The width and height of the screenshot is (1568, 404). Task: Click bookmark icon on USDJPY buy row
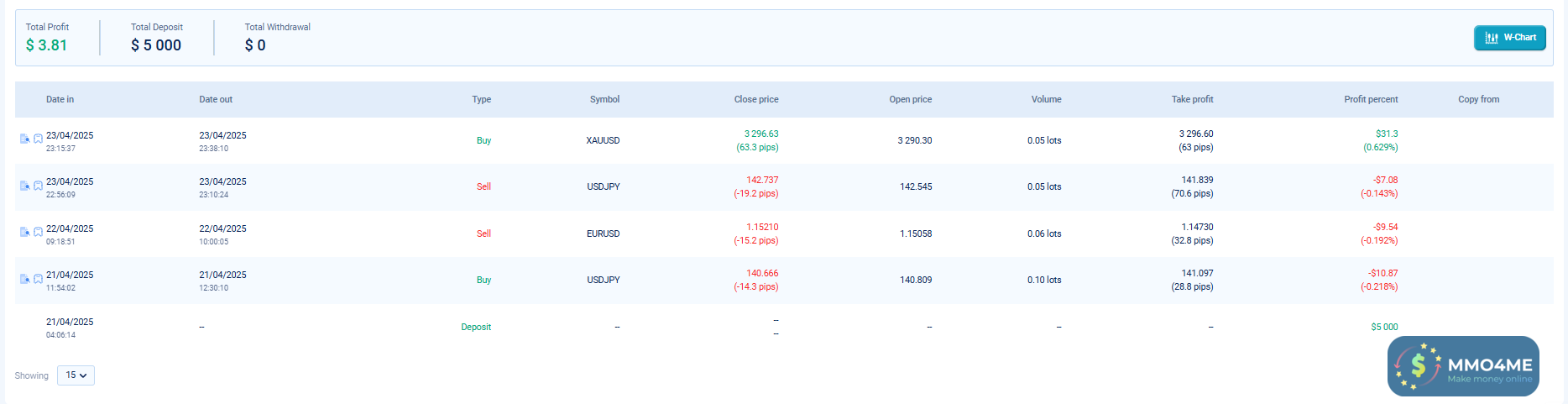(38, 279)
